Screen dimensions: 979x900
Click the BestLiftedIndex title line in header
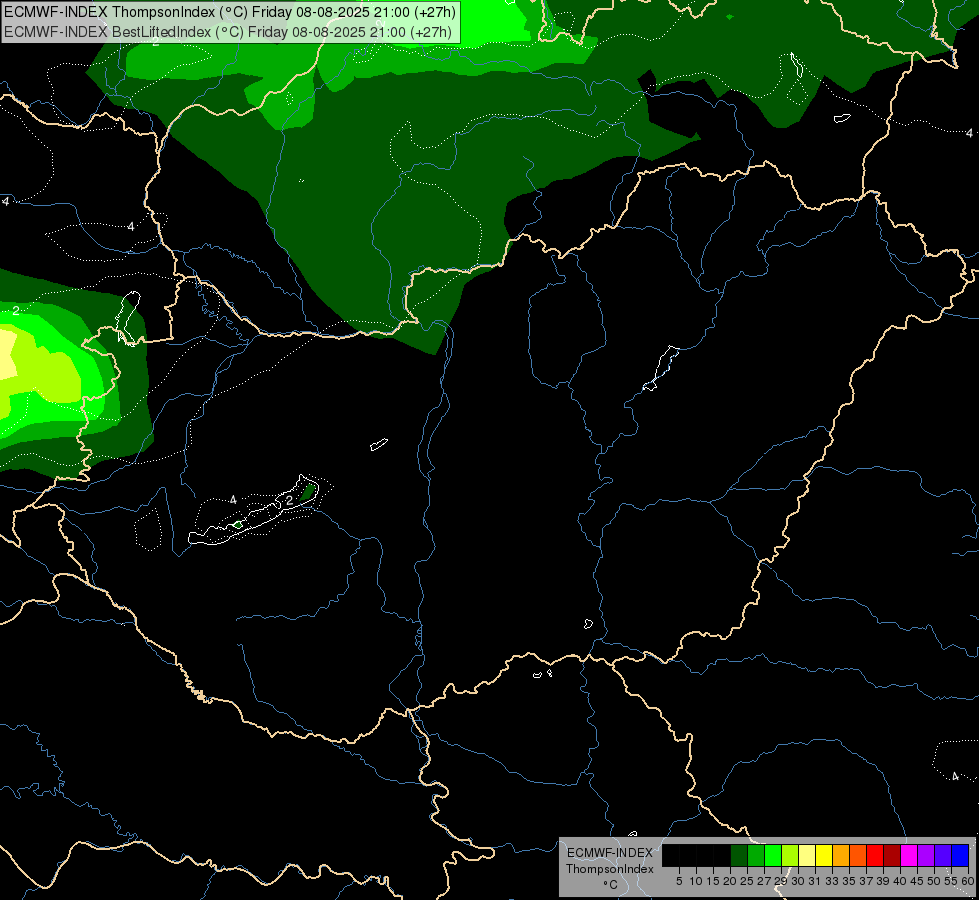(x=228, y=32)
